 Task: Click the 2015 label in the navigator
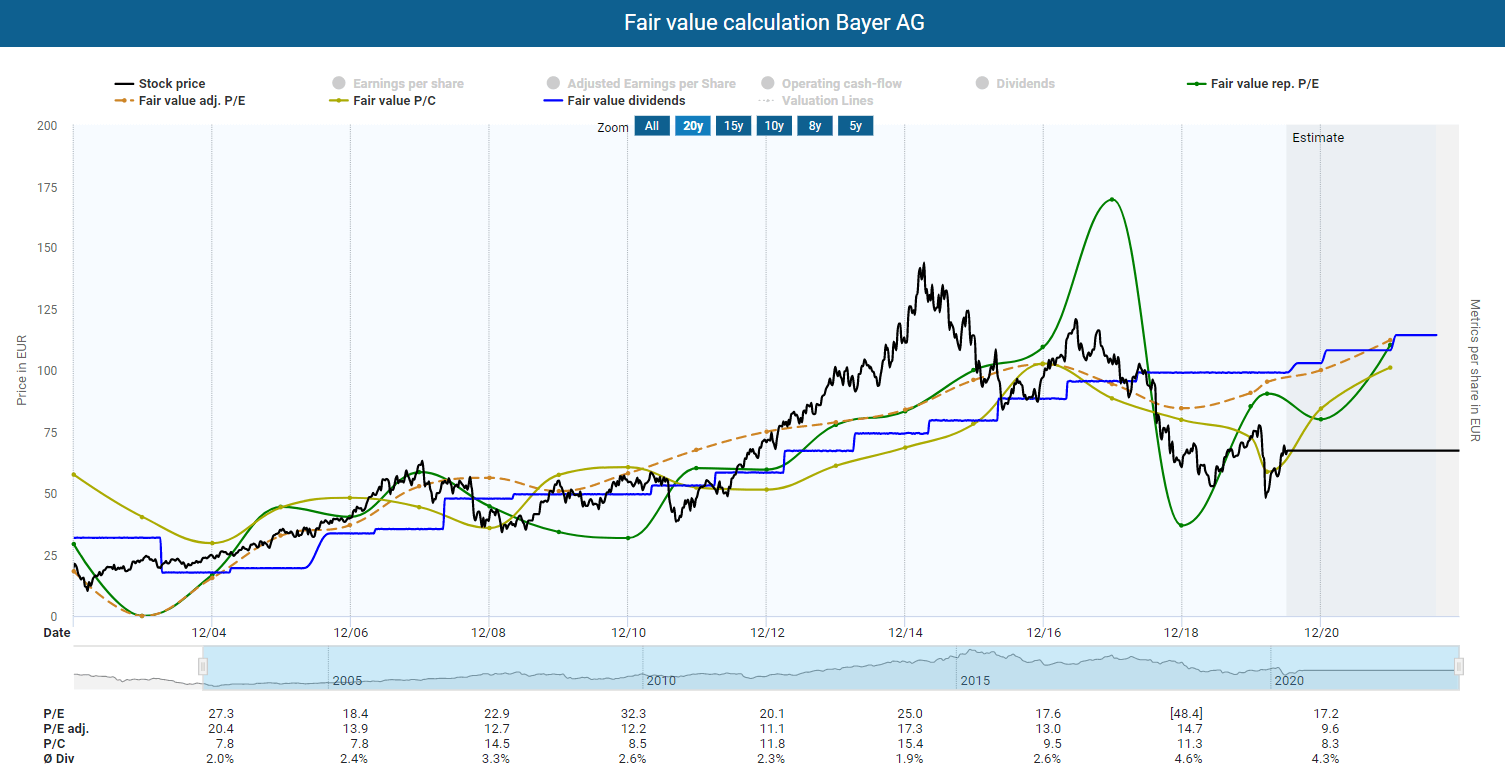(975, 681)
